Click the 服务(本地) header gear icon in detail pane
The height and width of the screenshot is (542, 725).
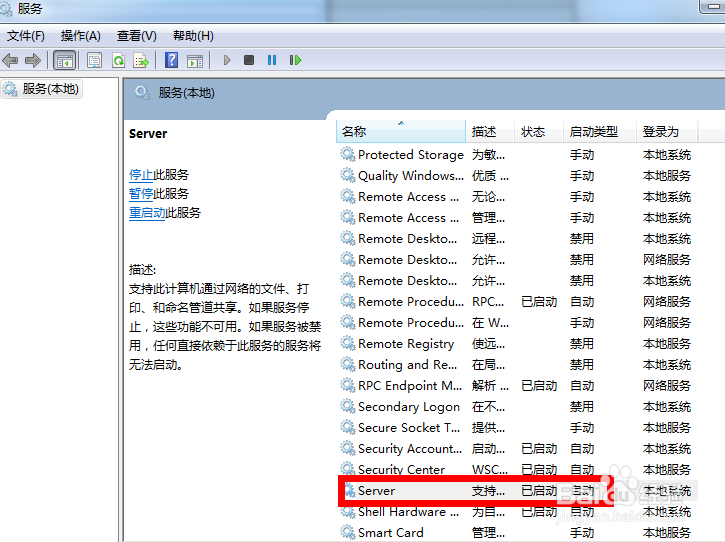[x=142, y=93]
